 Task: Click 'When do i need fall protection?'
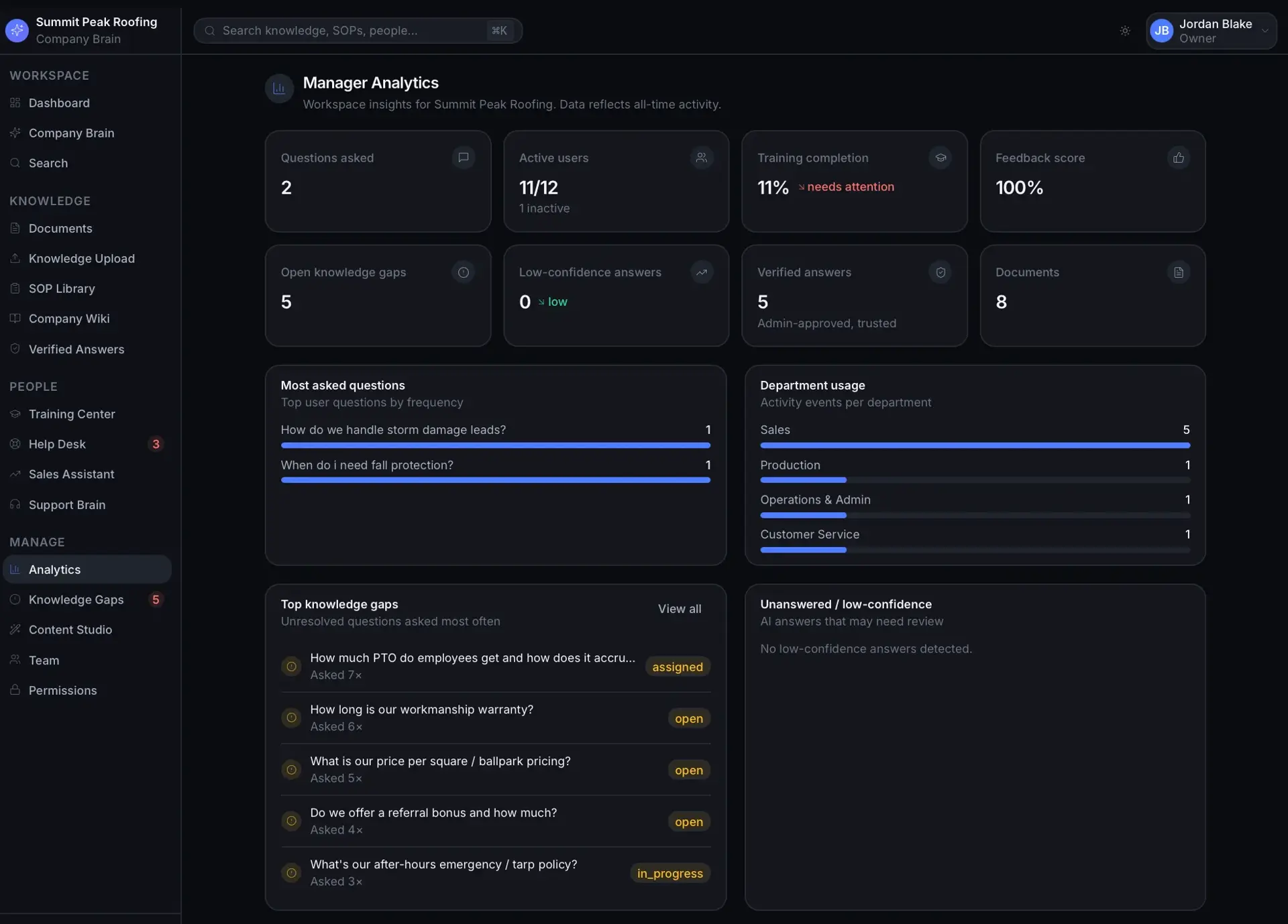(x=367, y=465)
